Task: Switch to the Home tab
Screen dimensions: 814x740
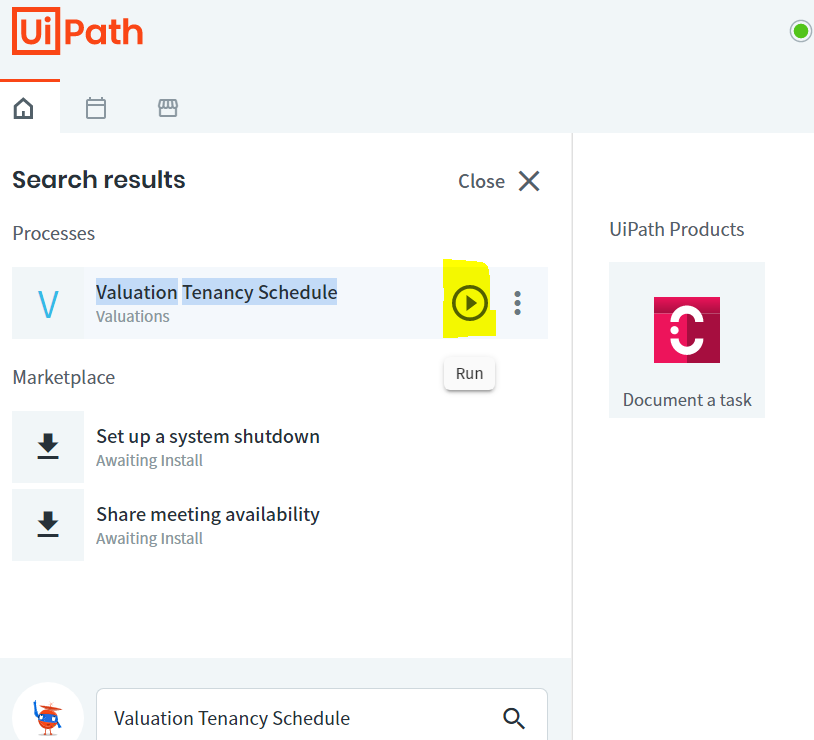Action: [x=23, y=109]
